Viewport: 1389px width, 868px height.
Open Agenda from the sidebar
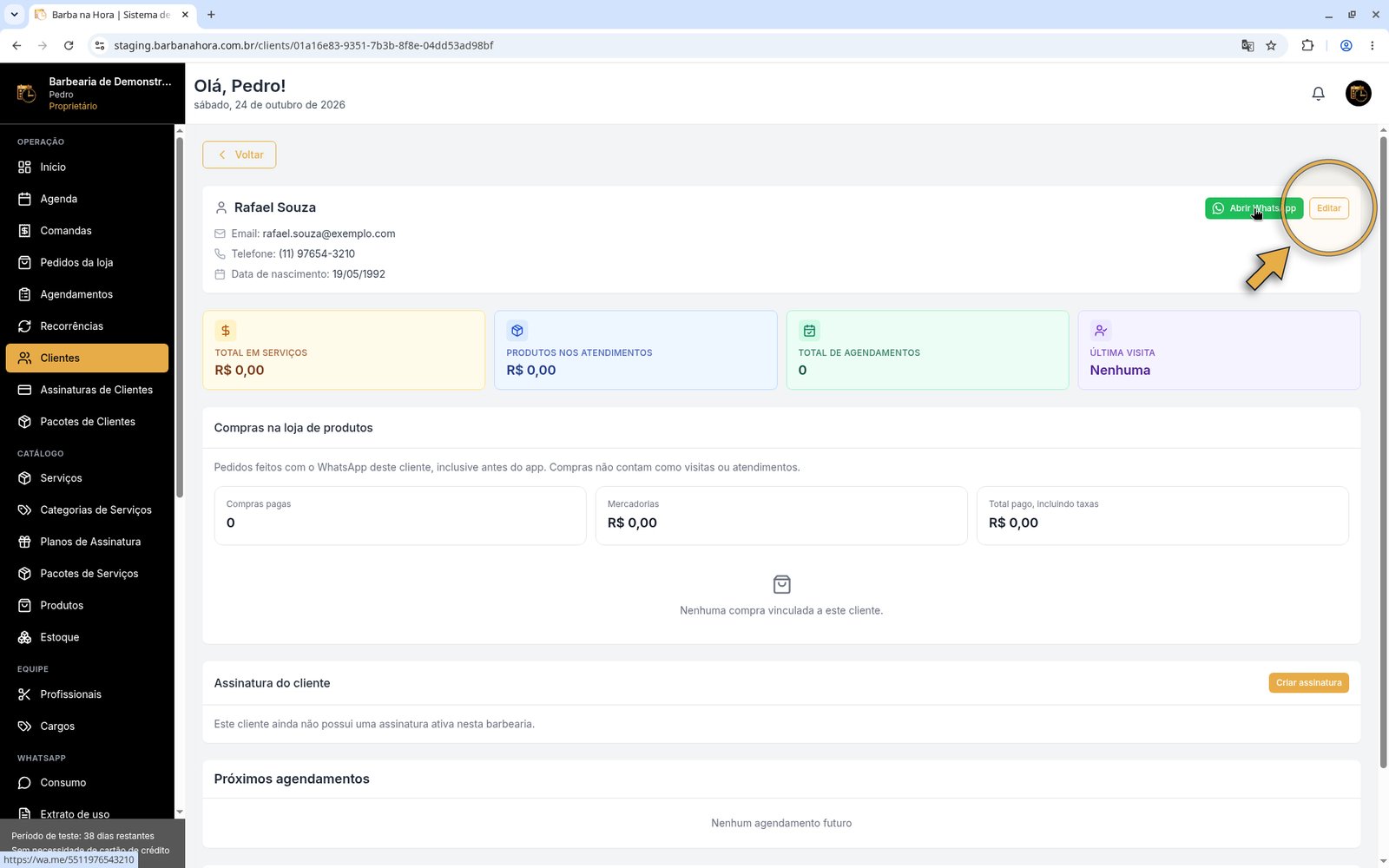(x=87, y=199)
